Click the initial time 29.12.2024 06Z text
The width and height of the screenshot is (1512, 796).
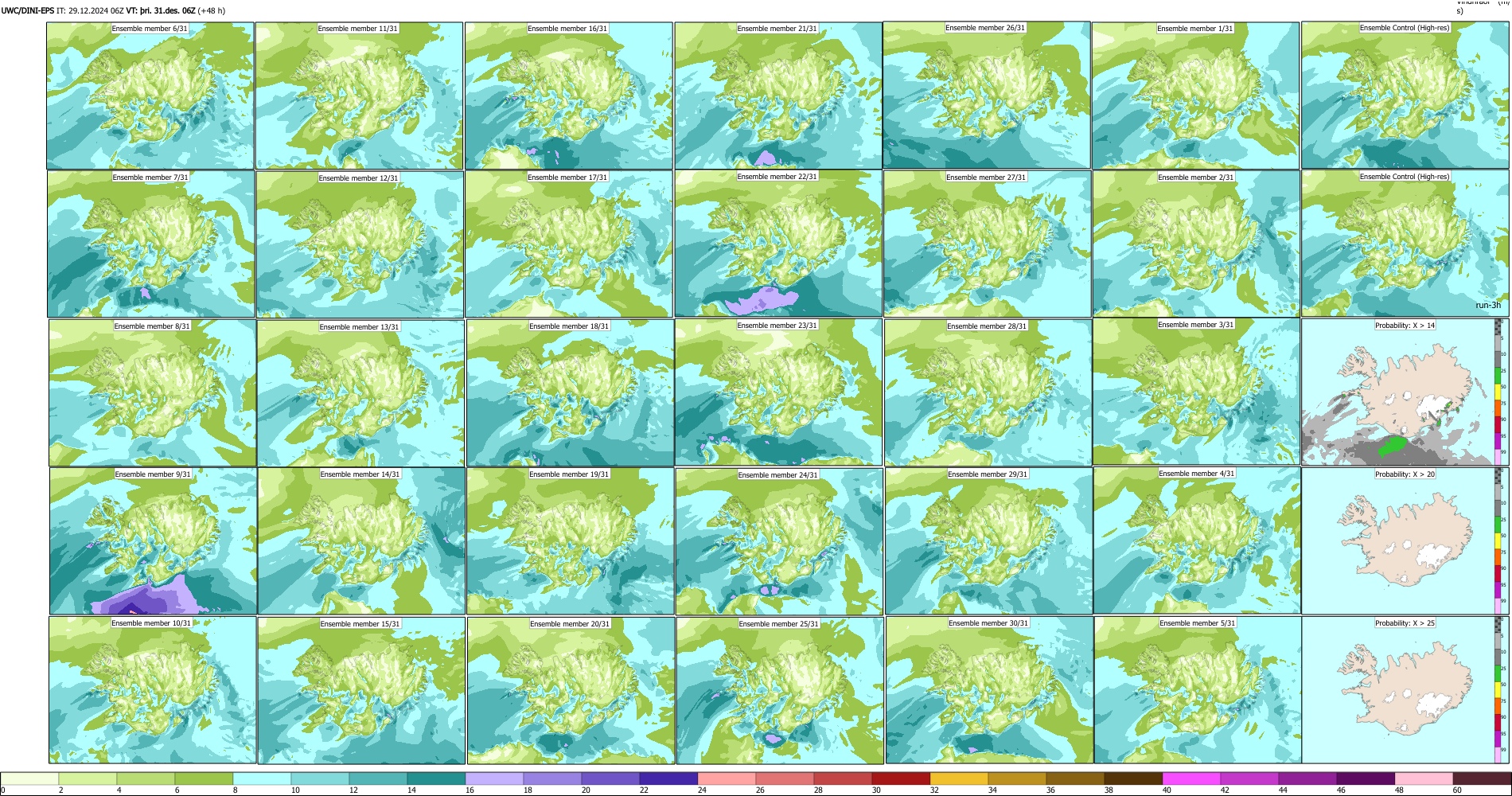(95, 11)
